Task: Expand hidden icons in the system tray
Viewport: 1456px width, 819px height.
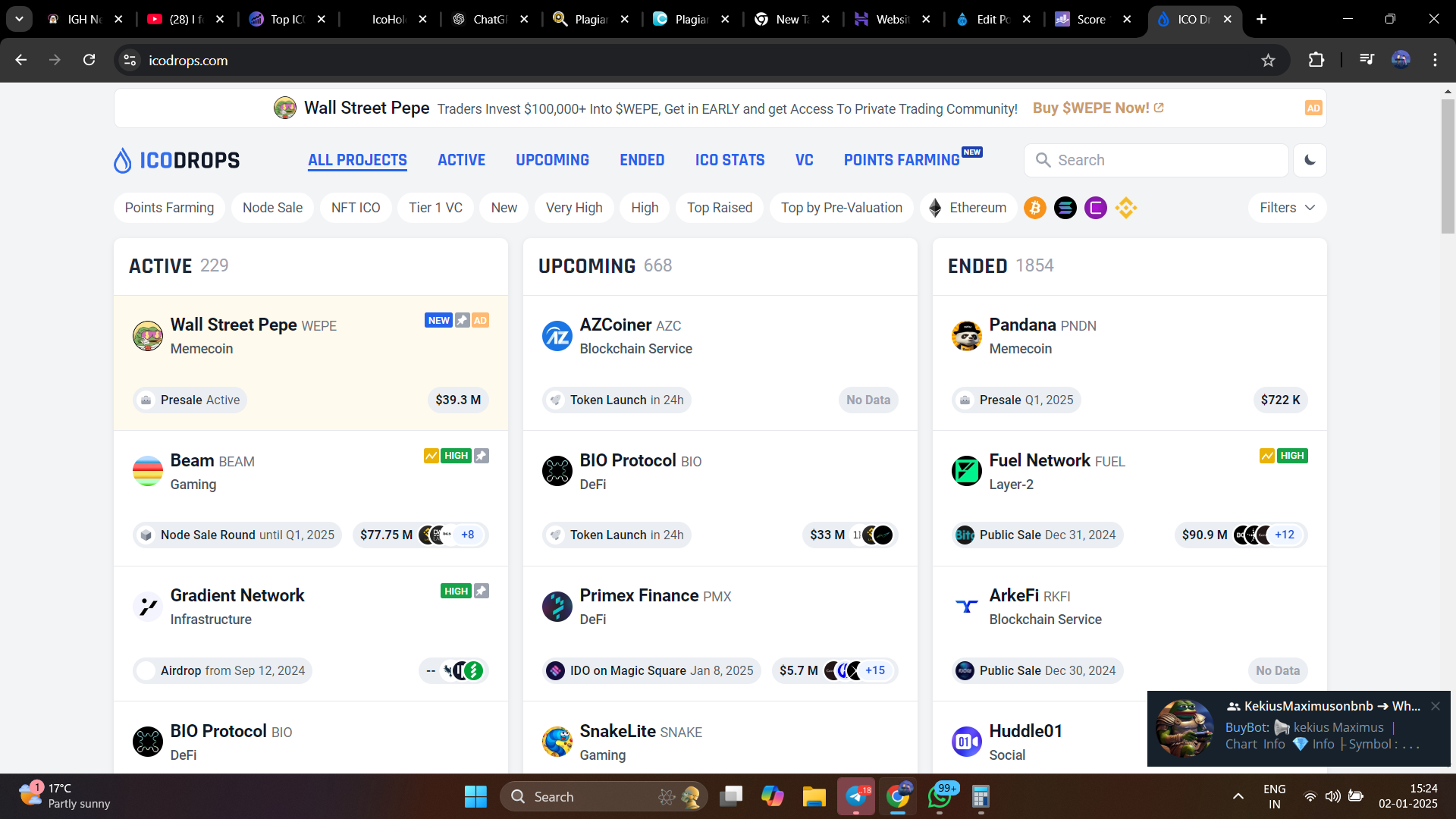Action: pos(1238,796)
